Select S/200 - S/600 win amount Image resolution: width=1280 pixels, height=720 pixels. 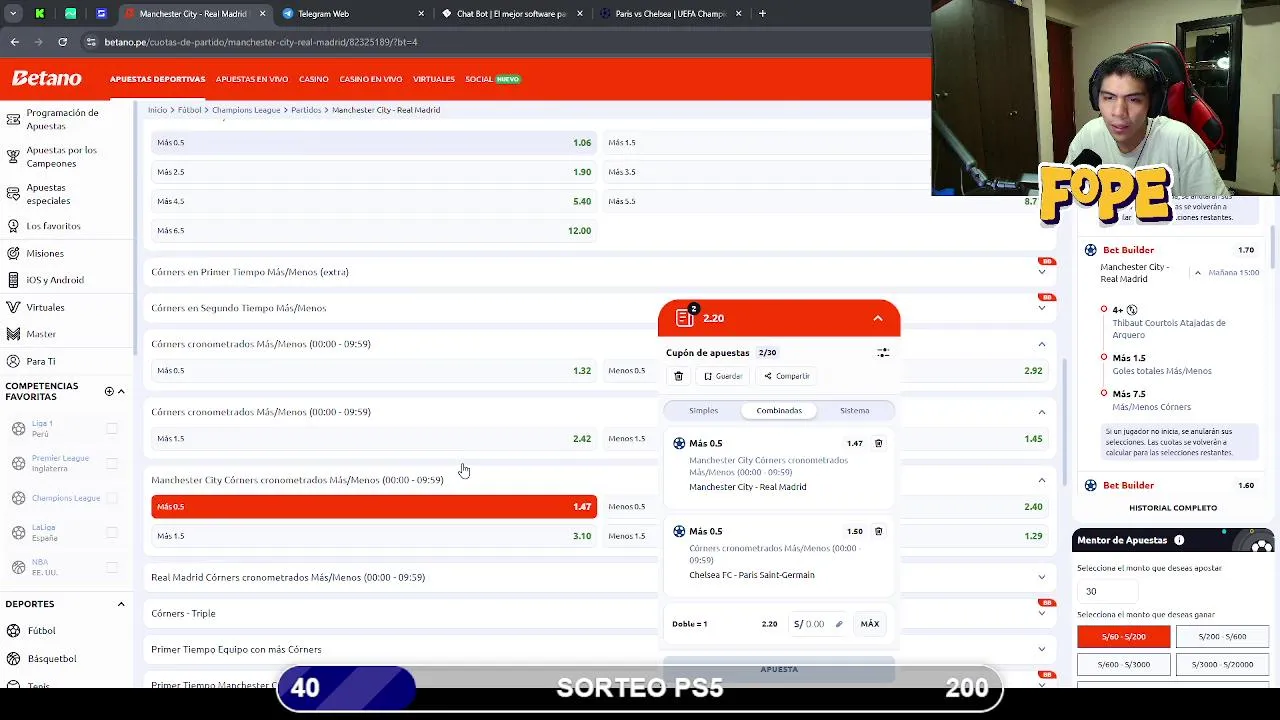(x=1223, y=637)
